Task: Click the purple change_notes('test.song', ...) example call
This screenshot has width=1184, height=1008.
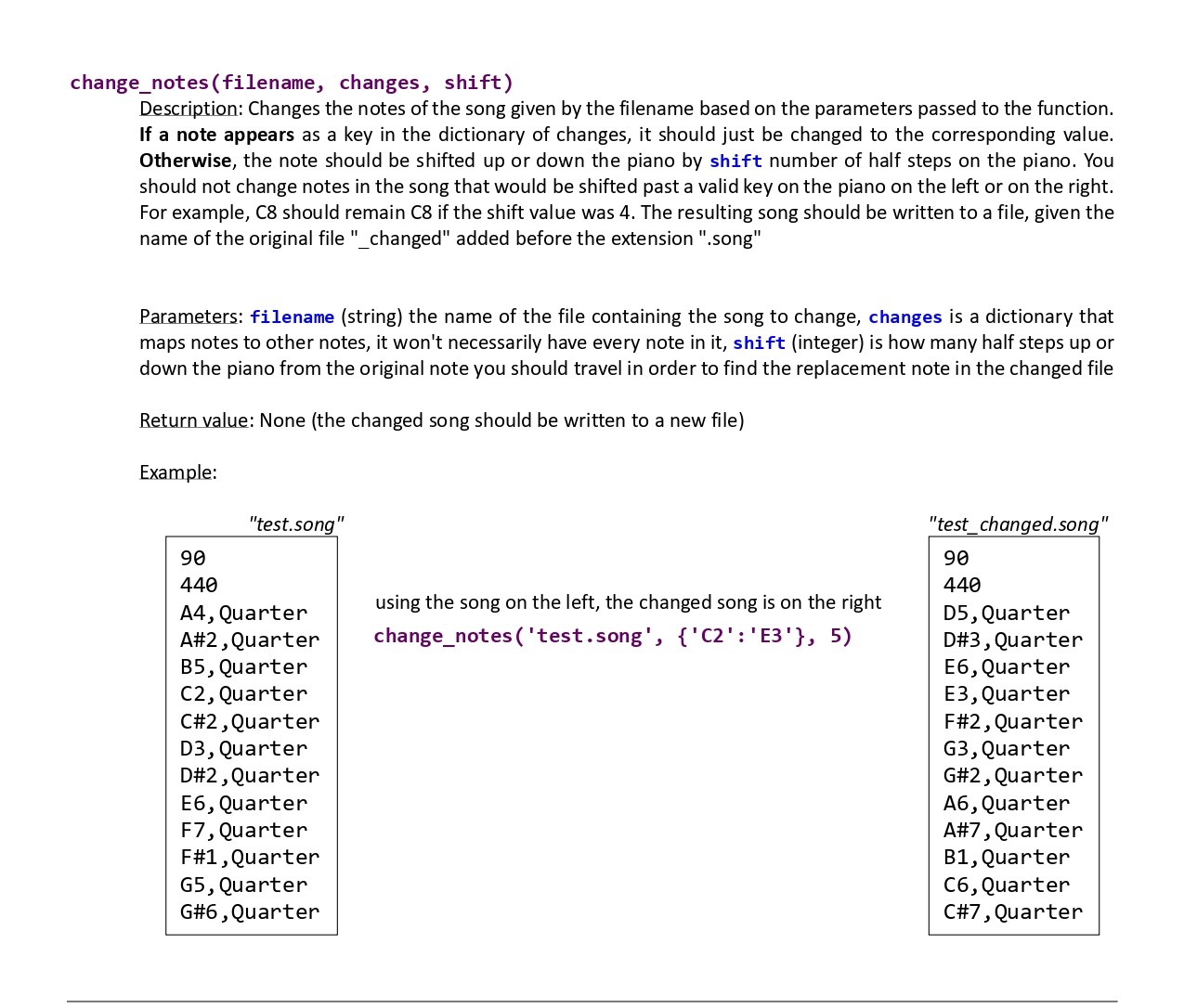Action: pyautogui.click(x=612, y=637)
